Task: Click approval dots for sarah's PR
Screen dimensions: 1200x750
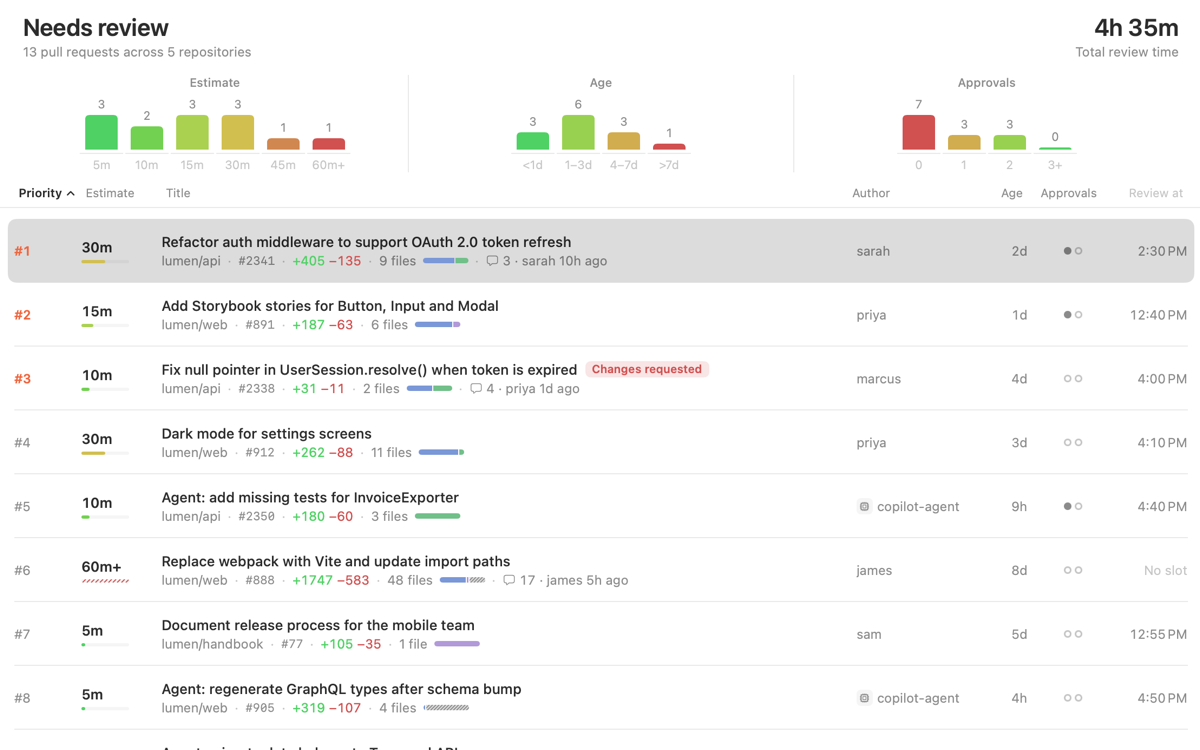Action: (x=1073, y=251)
